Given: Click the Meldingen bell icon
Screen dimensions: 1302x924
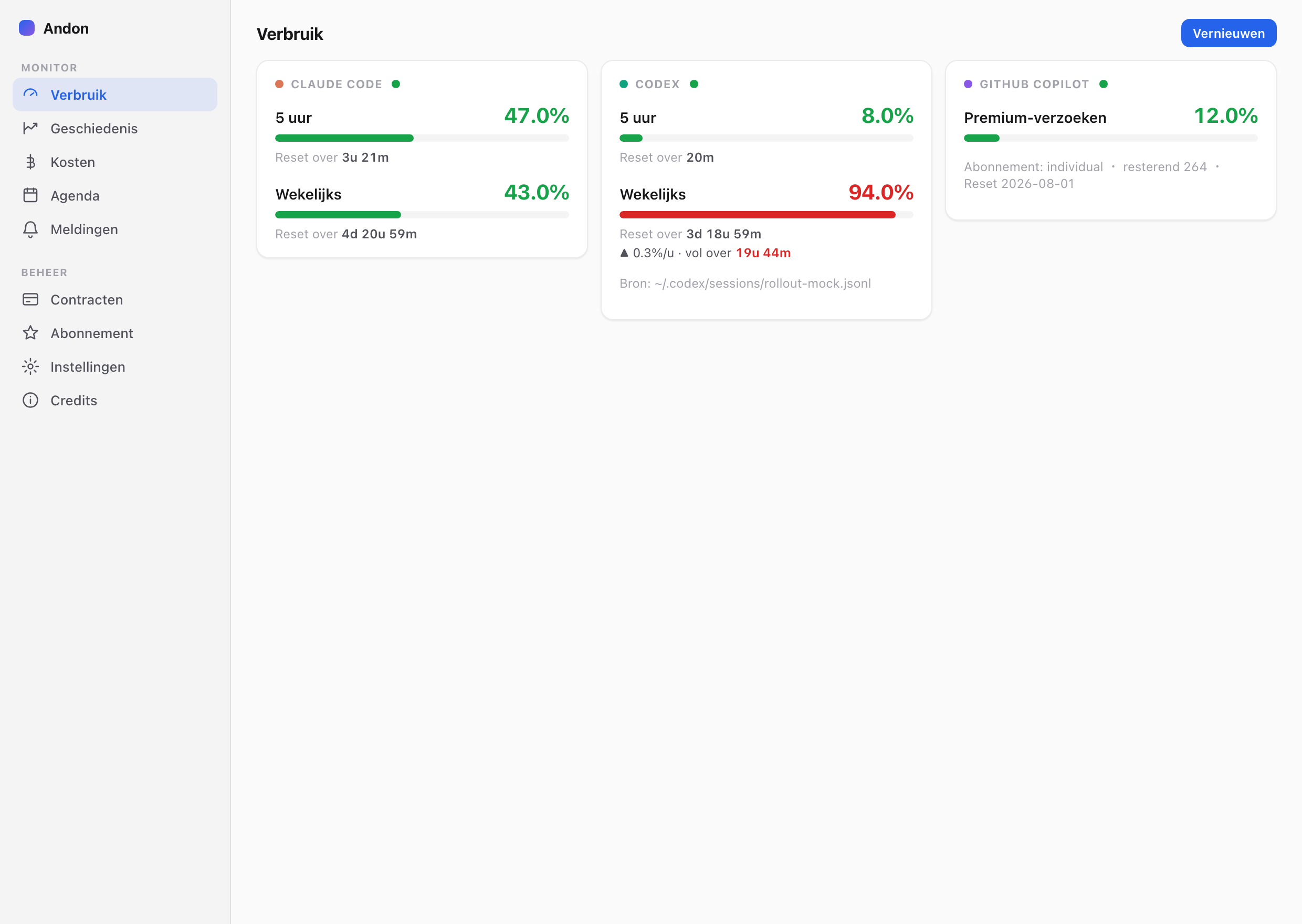Looking at the screenshot, I should coord(30,229).
